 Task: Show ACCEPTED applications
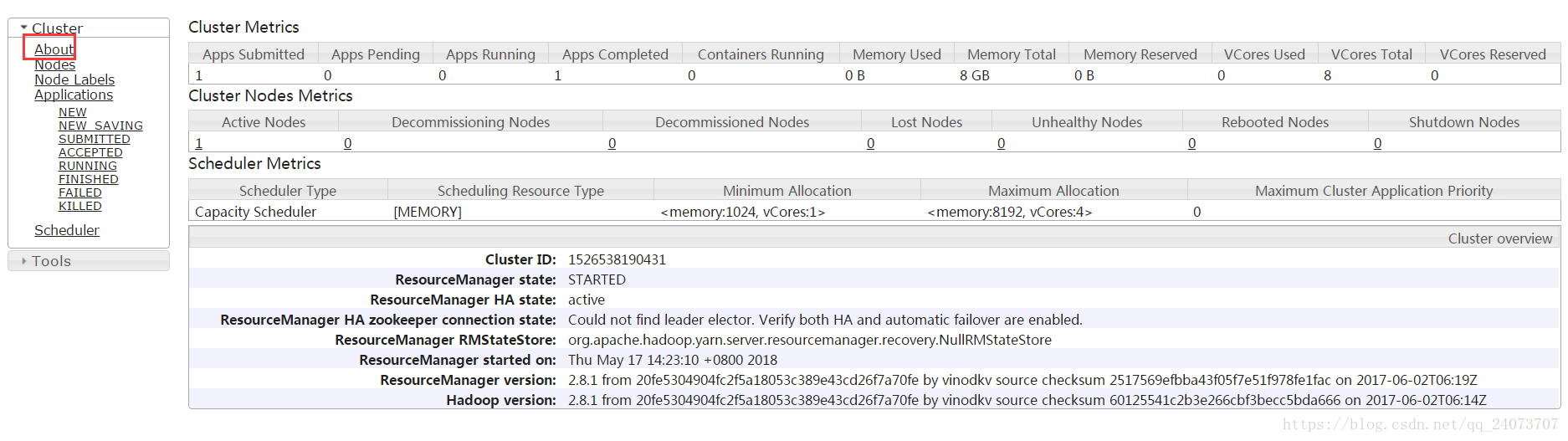tap(90, 152)
